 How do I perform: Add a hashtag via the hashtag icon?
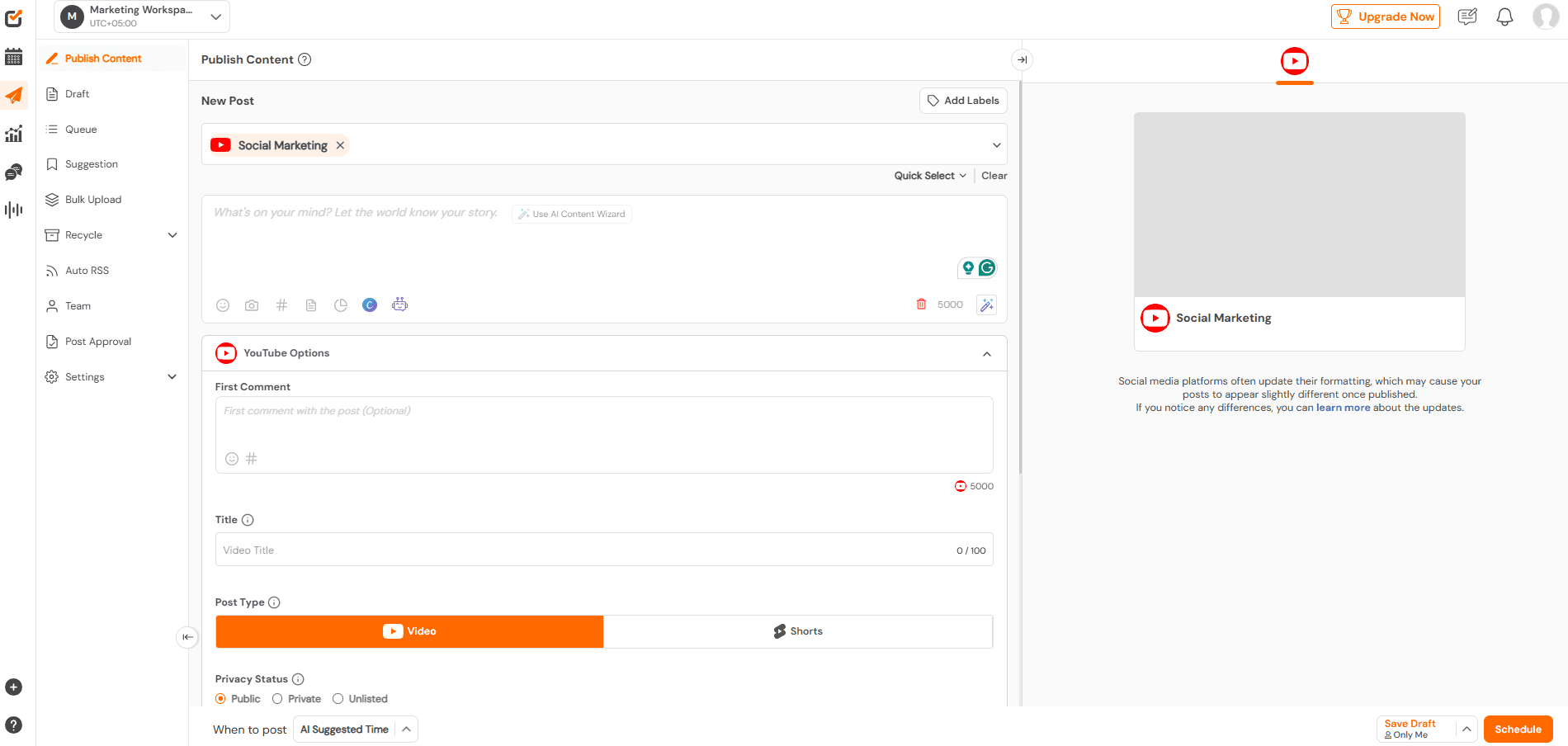[x=281, y=305]
